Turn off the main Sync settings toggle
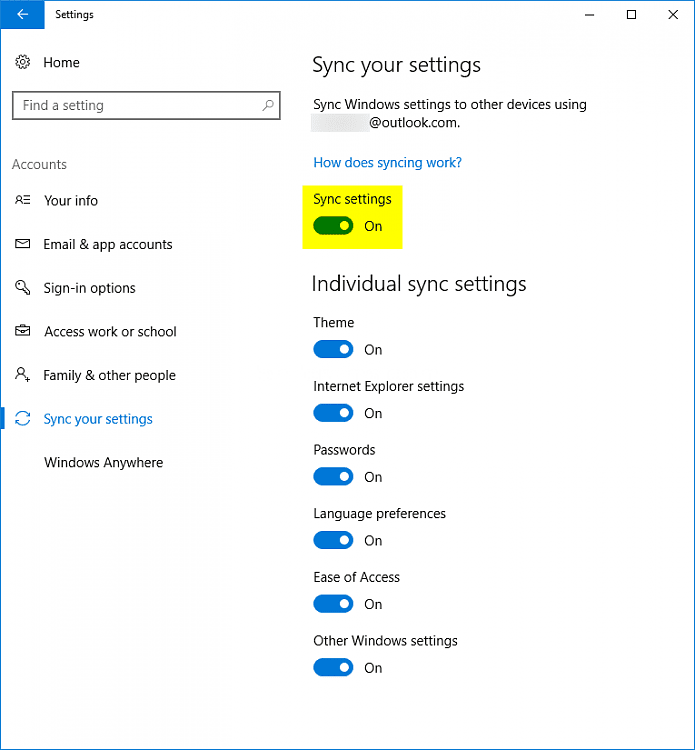Screen dimensions: 695x750 coord(333,226)
